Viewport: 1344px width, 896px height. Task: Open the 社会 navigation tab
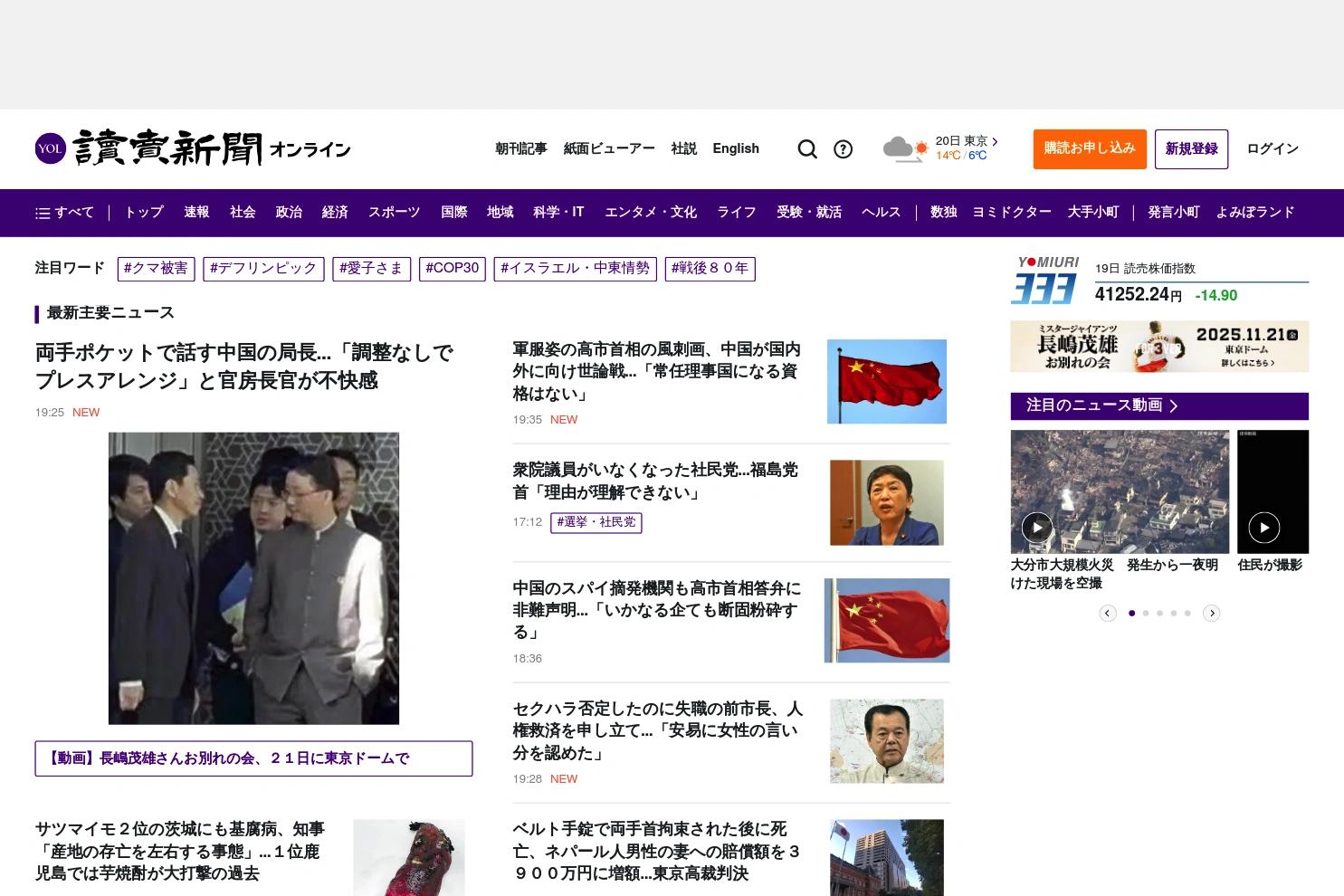[x=243, y=213]
